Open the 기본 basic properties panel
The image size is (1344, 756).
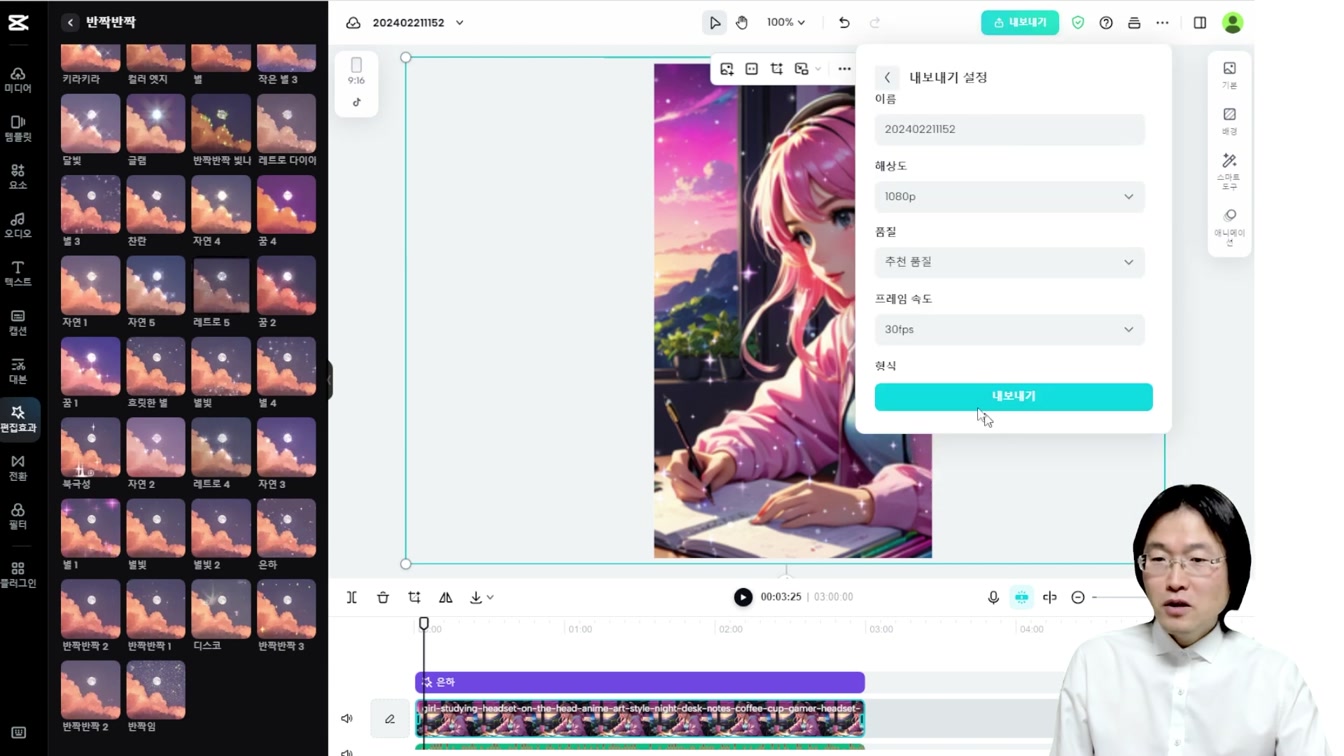tap(1229, 75)
